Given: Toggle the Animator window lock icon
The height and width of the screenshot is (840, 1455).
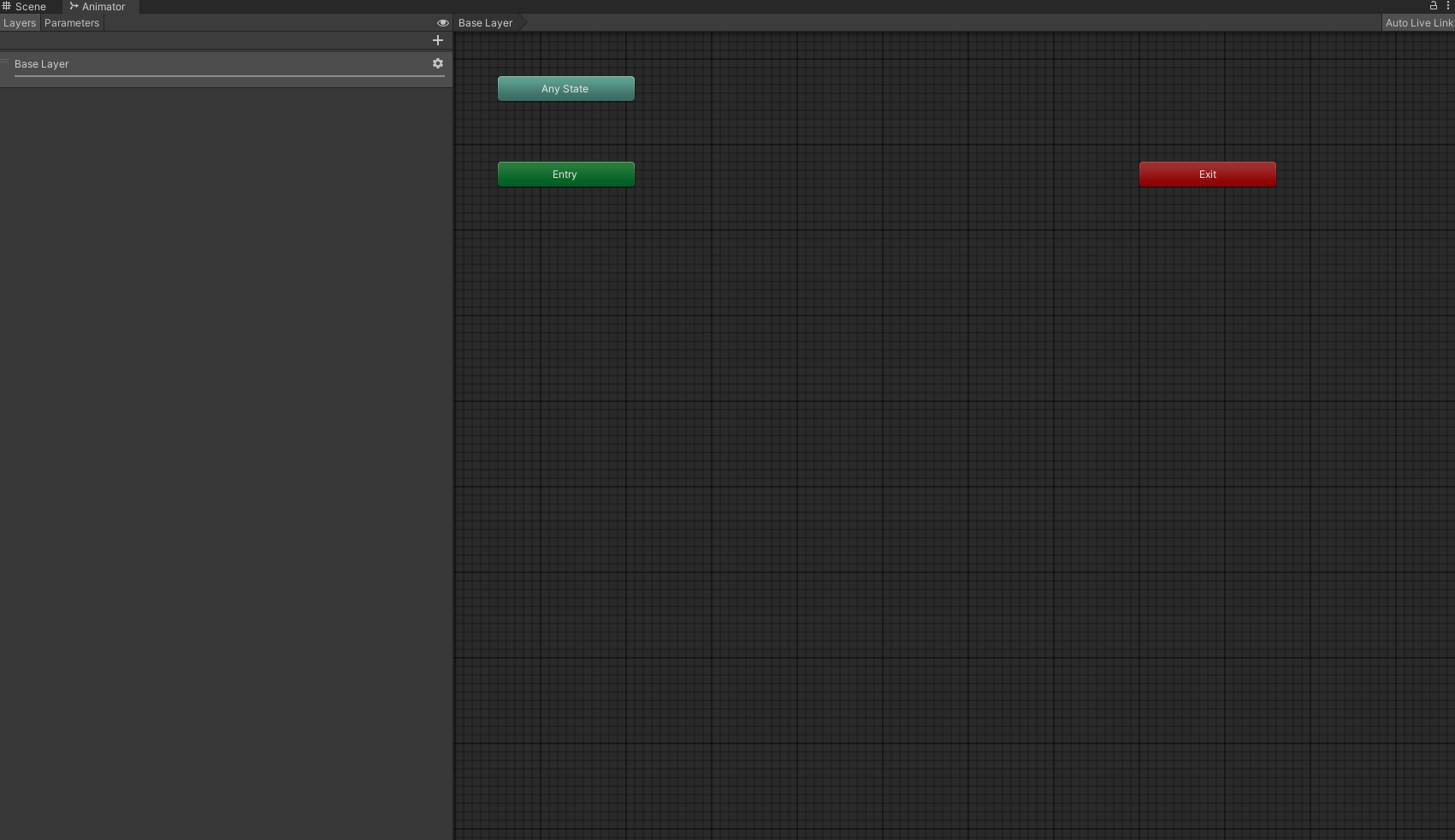Looking at the screenshot, I should pyautogui.click(x=1434, y=5).
